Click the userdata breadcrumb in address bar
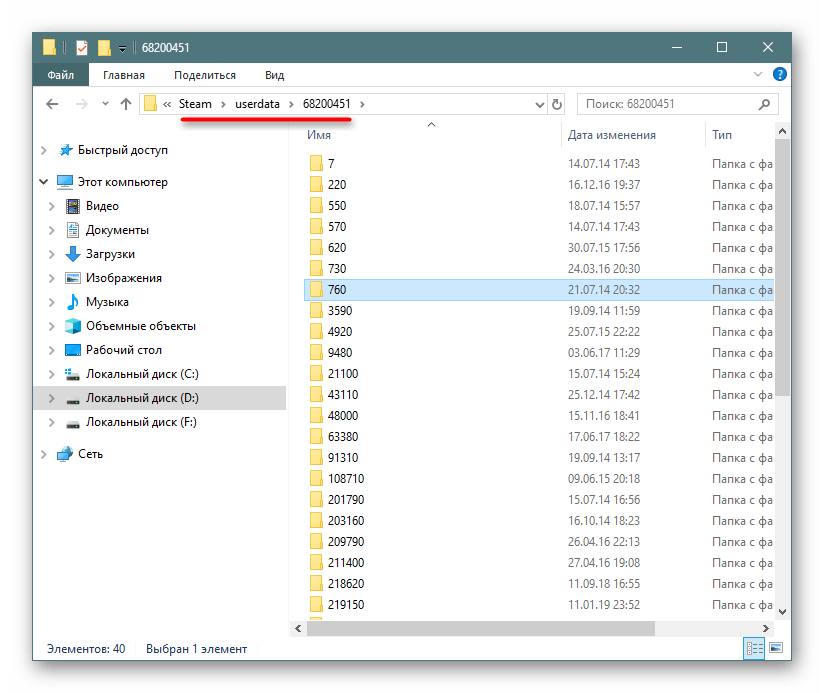This screenshot has width=824, height=693. (258, 104)
